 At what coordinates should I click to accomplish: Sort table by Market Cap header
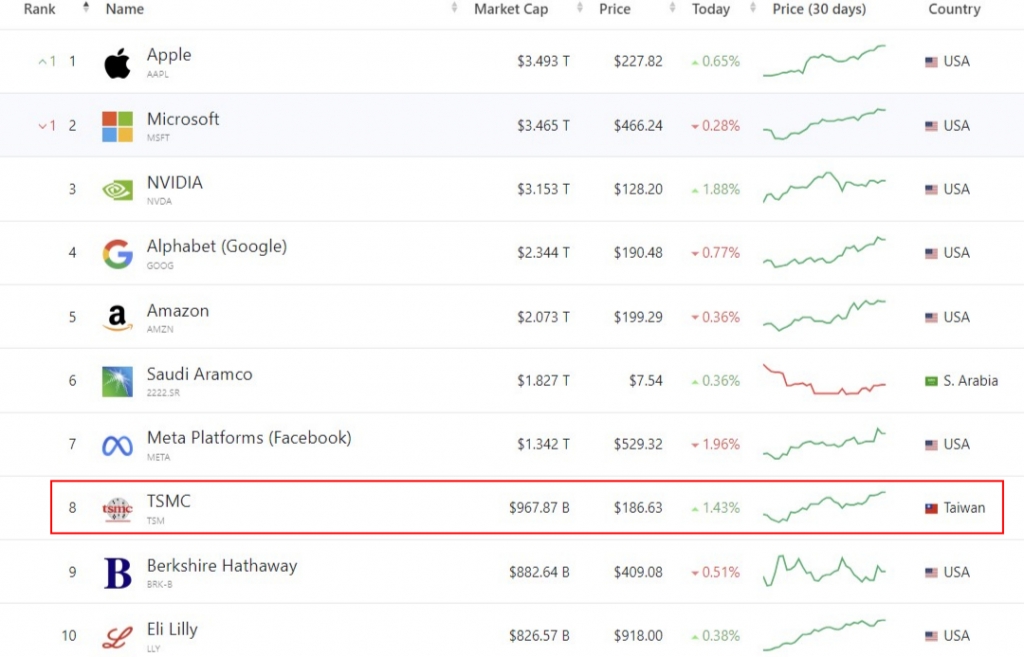tap(510, 9)
